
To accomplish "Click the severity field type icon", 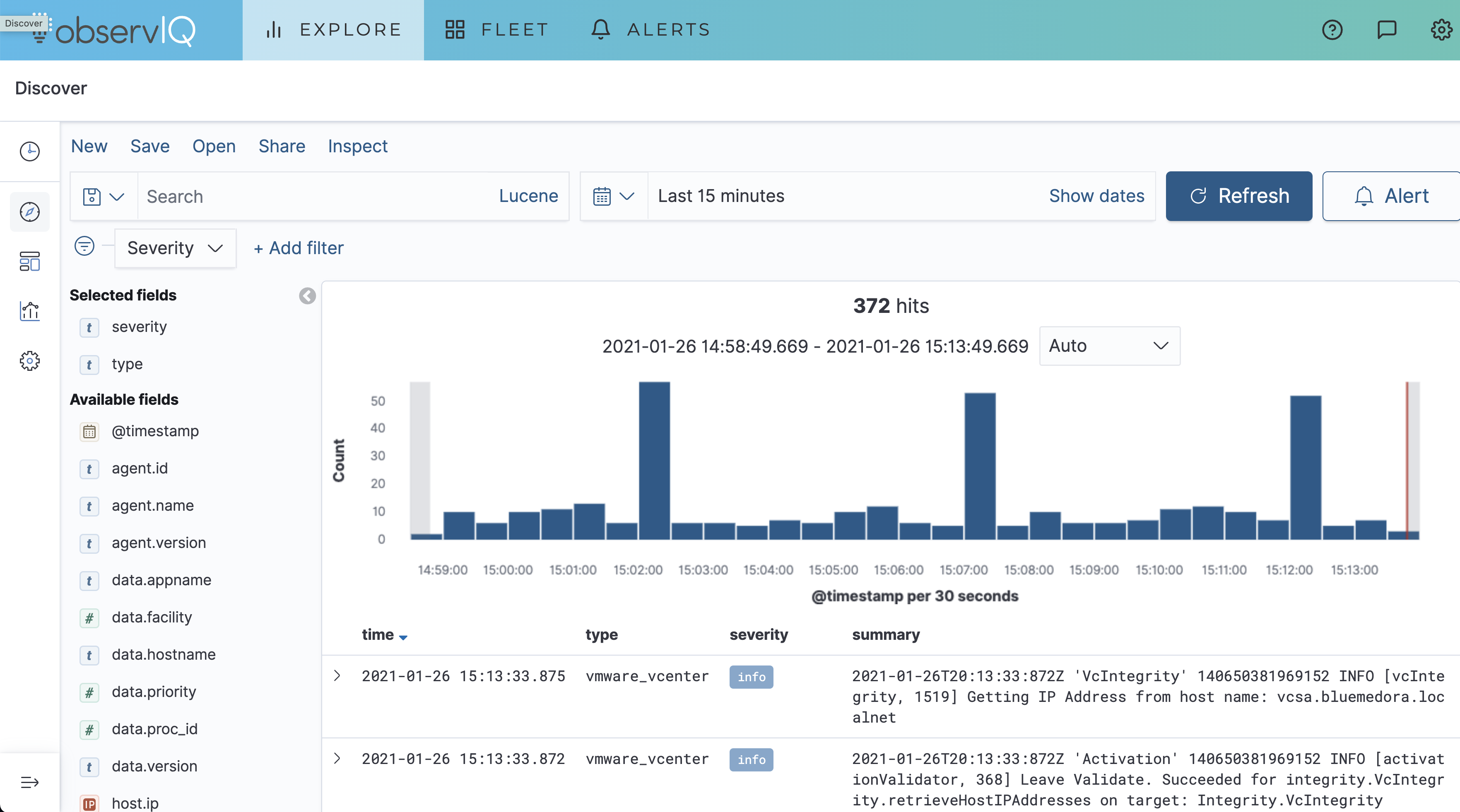I will point(89,327).
